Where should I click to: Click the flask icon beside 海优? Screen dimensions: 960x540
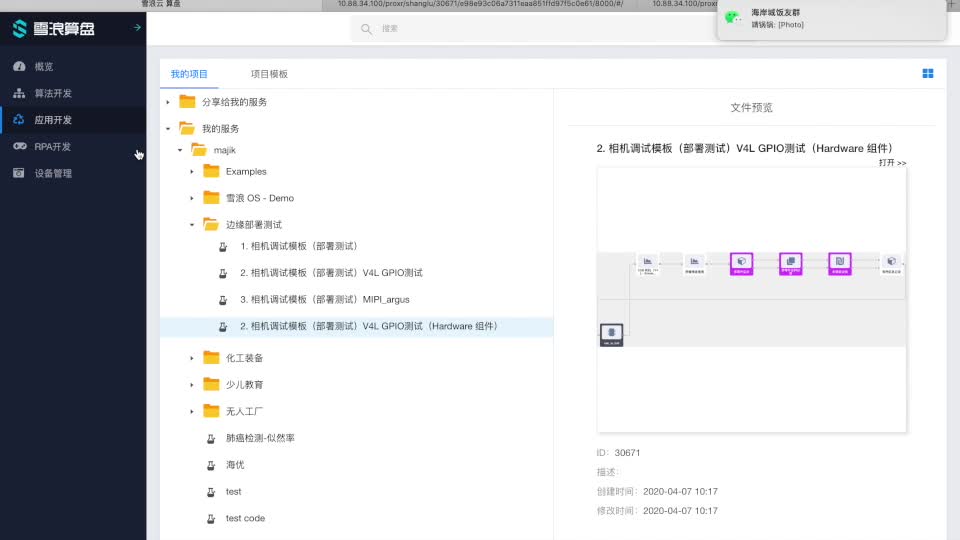click(211, 465)
